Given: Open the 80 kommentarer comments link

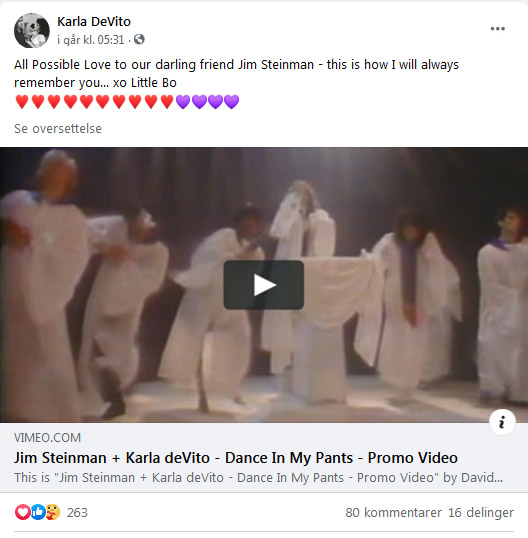Looking at the screenshot, I should pos(394,513).
